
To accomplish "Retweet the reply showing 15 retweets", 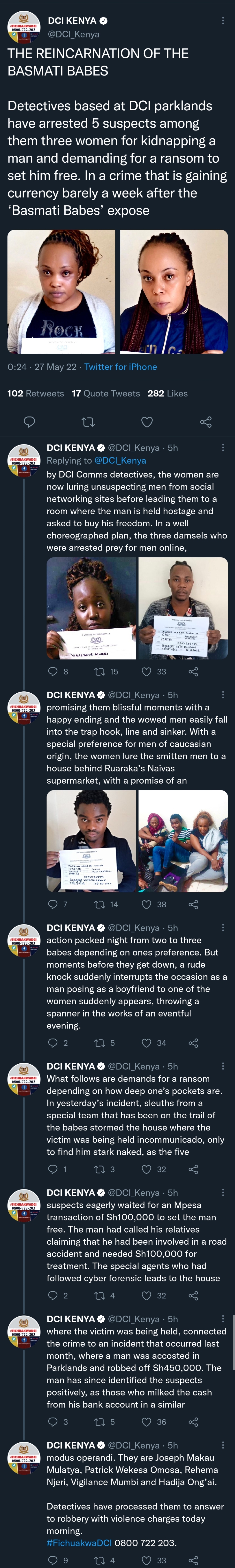I will pyautogui.click(x=100, y=671).
